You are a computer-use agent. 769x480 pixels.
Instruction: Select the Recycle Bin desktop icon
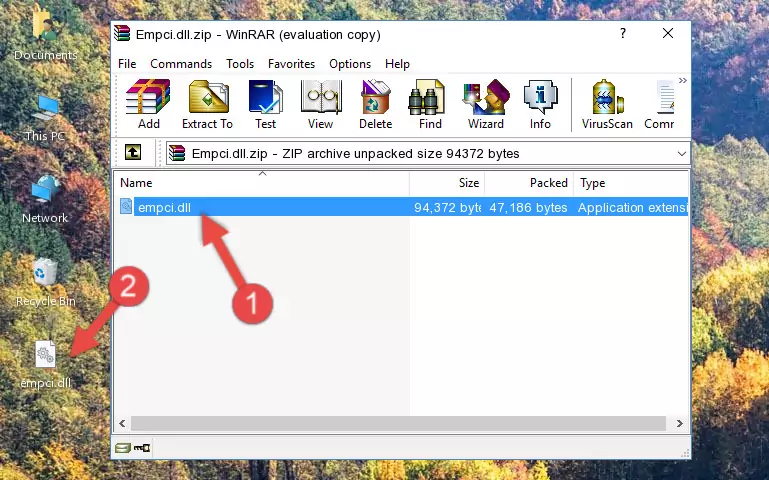pos(45,283)
